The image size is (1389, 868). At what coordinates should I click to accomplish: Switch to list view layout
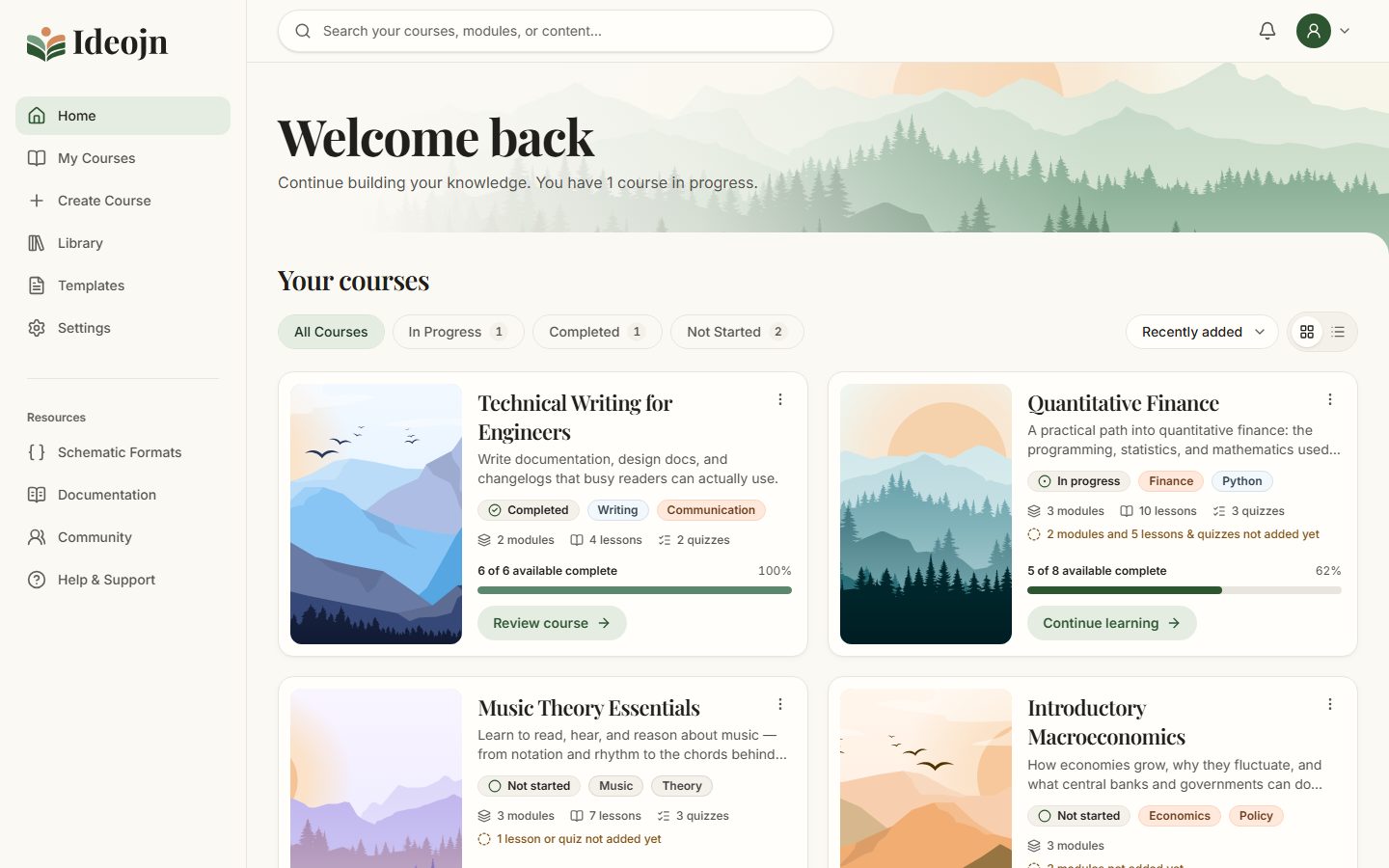[1338, 332]
